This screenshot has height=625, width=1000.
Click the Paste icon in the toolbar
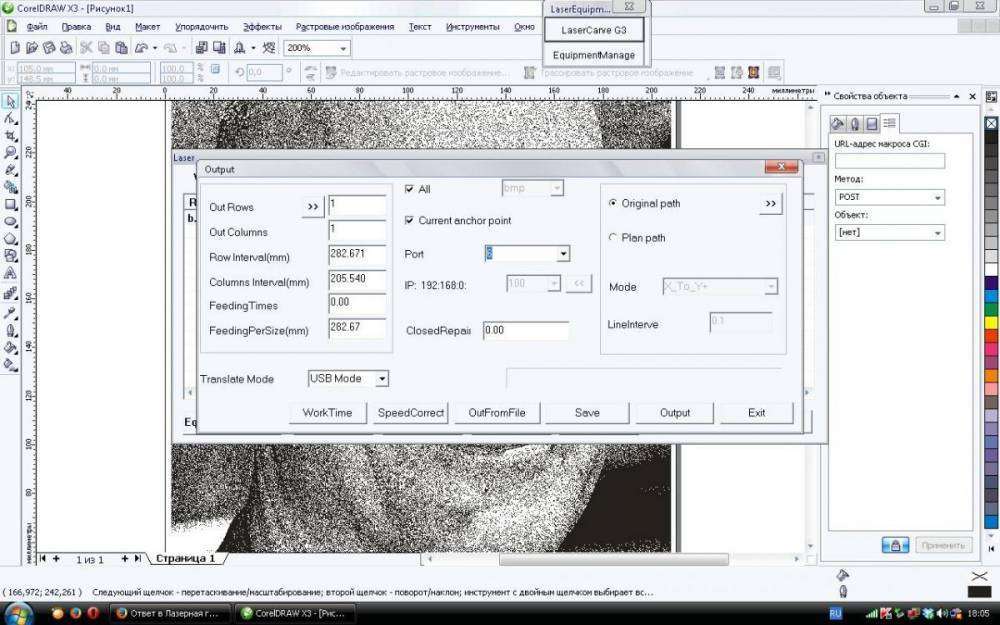[x=121, y=47]
